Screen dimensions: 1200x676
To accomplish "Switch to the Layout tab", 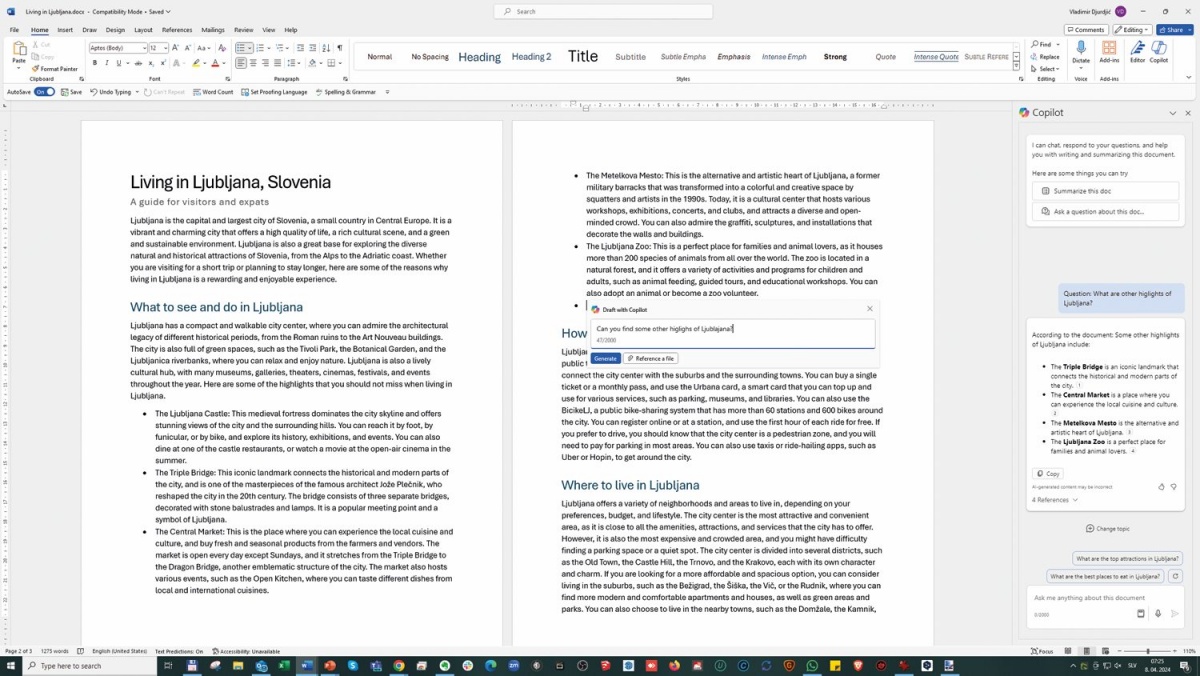I will tap(143, 30).
